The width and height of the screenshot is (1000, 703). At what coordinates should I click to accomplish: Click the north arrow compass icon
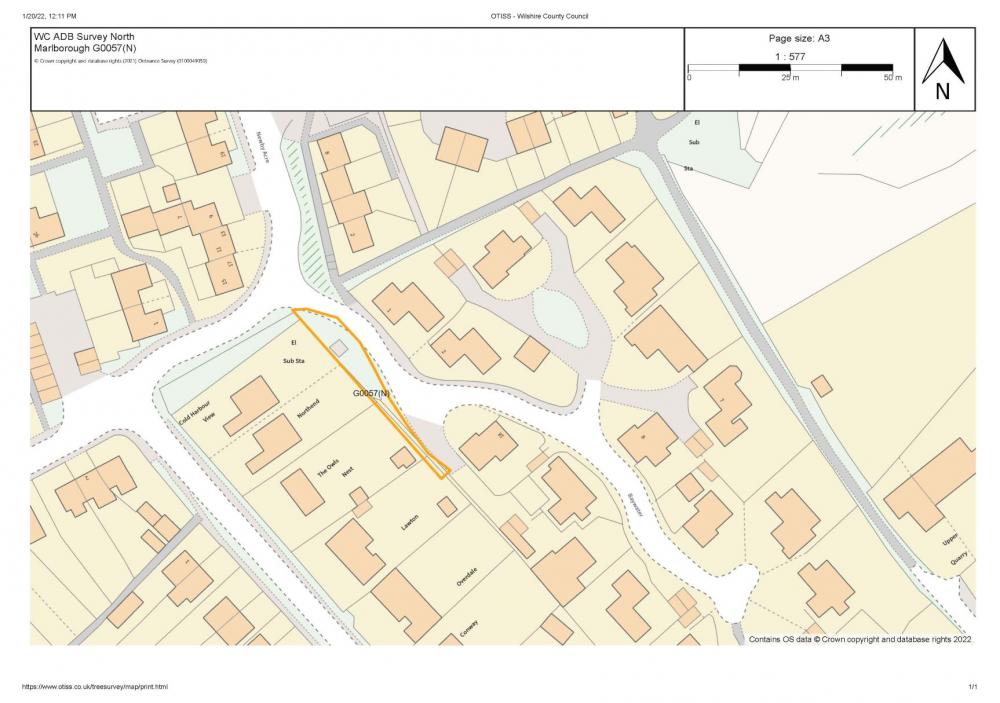tap(942, 68)
